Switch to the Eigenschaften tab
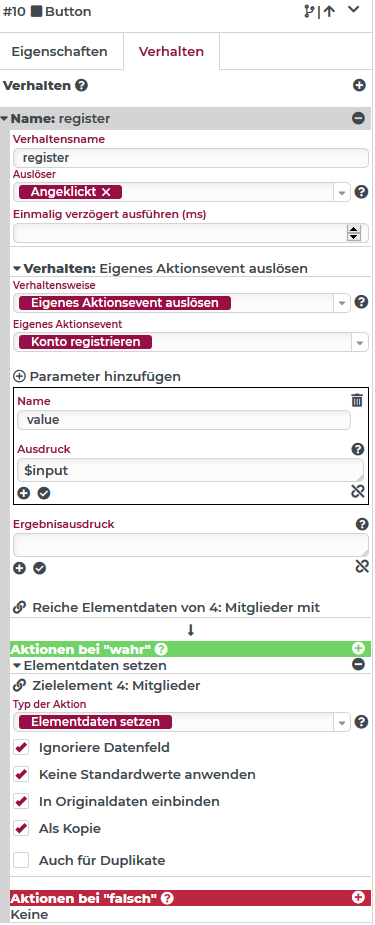The image size is (375, 925). [x=60, y=51]
